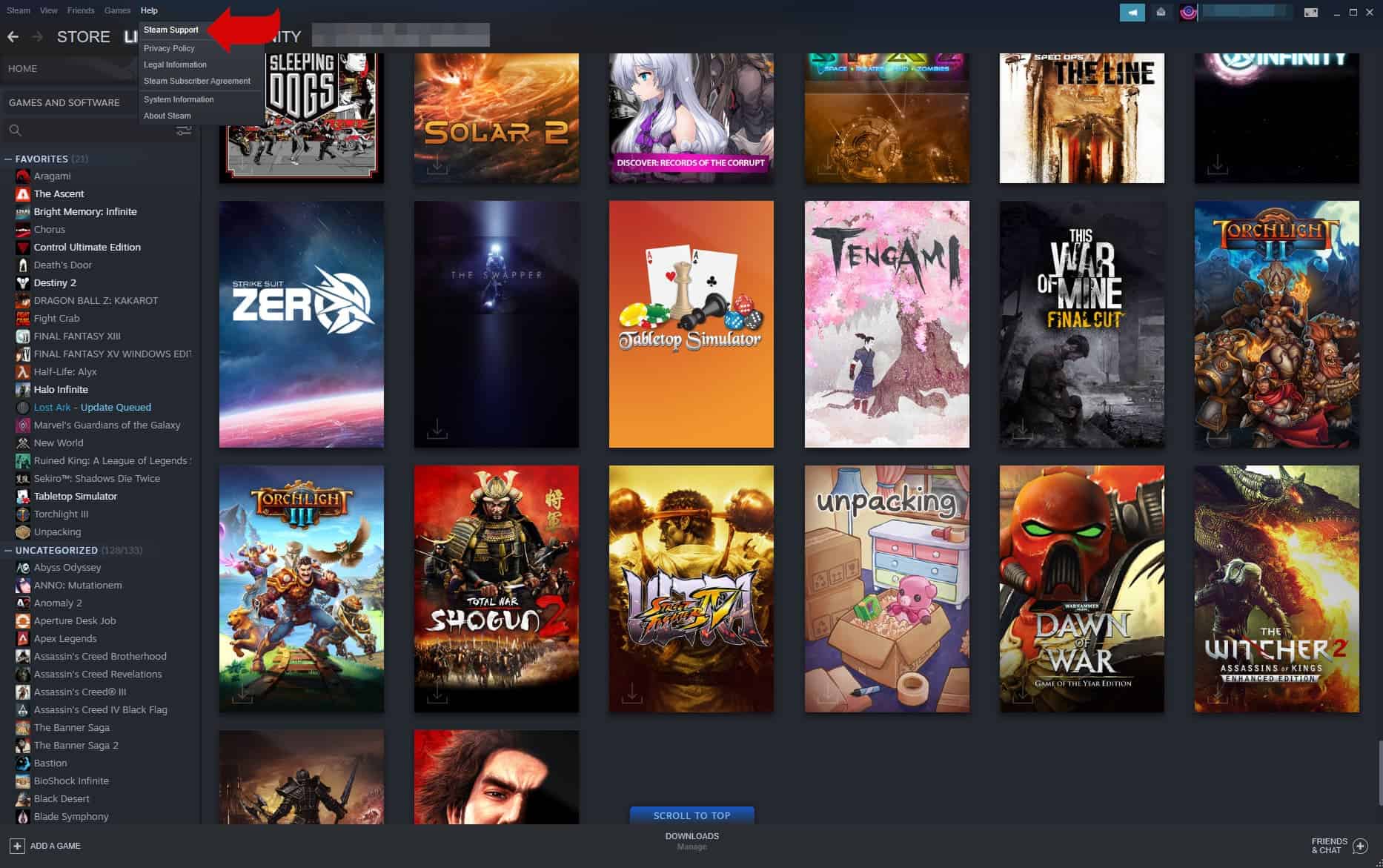Open the inbox notifications icon
The height and width of the screenshot is (868, 1383).
coord(1161,12)
